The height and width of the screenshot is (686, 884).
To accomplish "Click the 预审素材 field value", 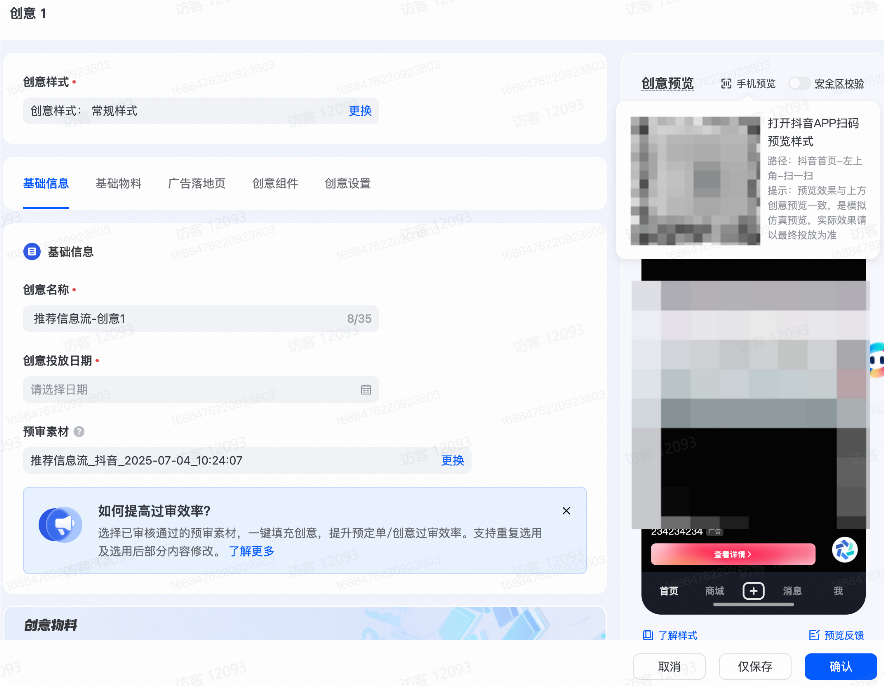I will pyautogui.click(x=247, y=461).
